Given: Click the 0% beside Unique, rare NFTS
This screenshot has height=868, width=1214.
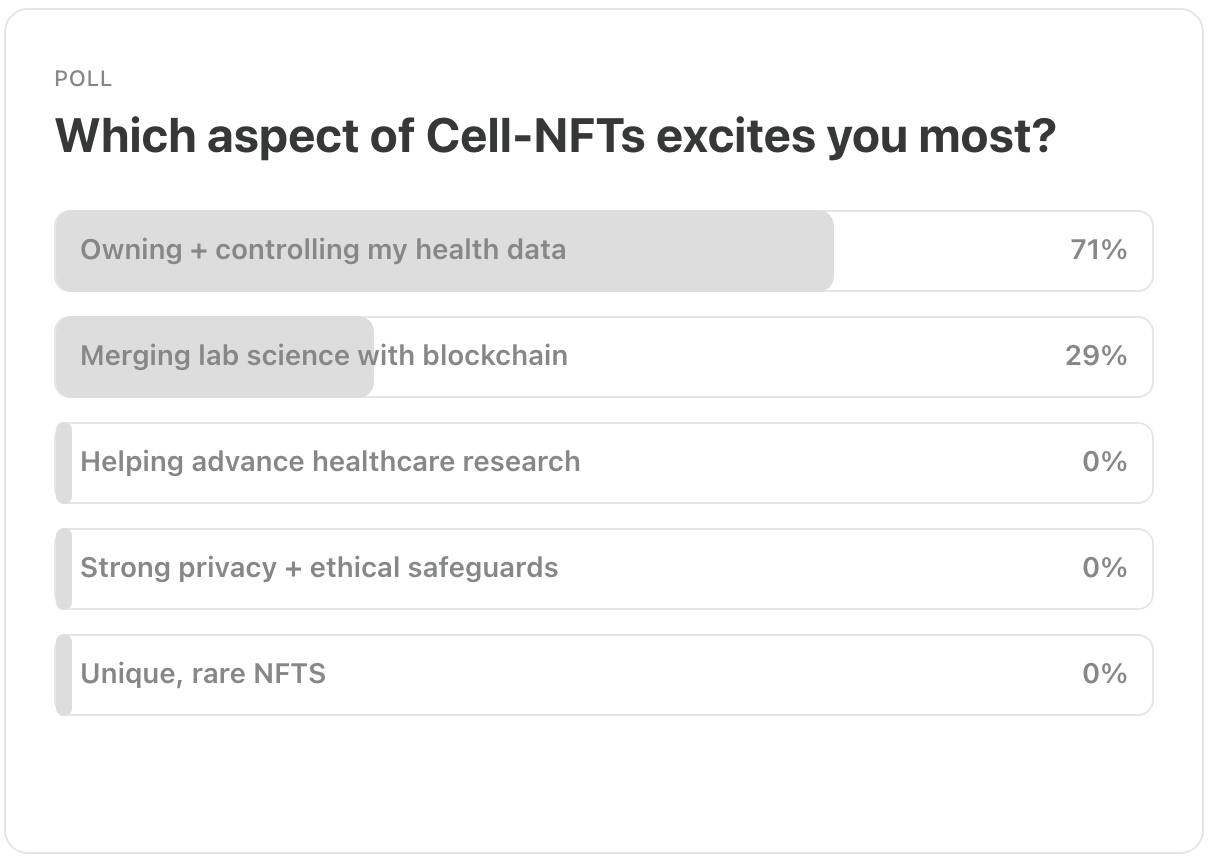Looking at the screenshot, I should [x=1105, y=674].
